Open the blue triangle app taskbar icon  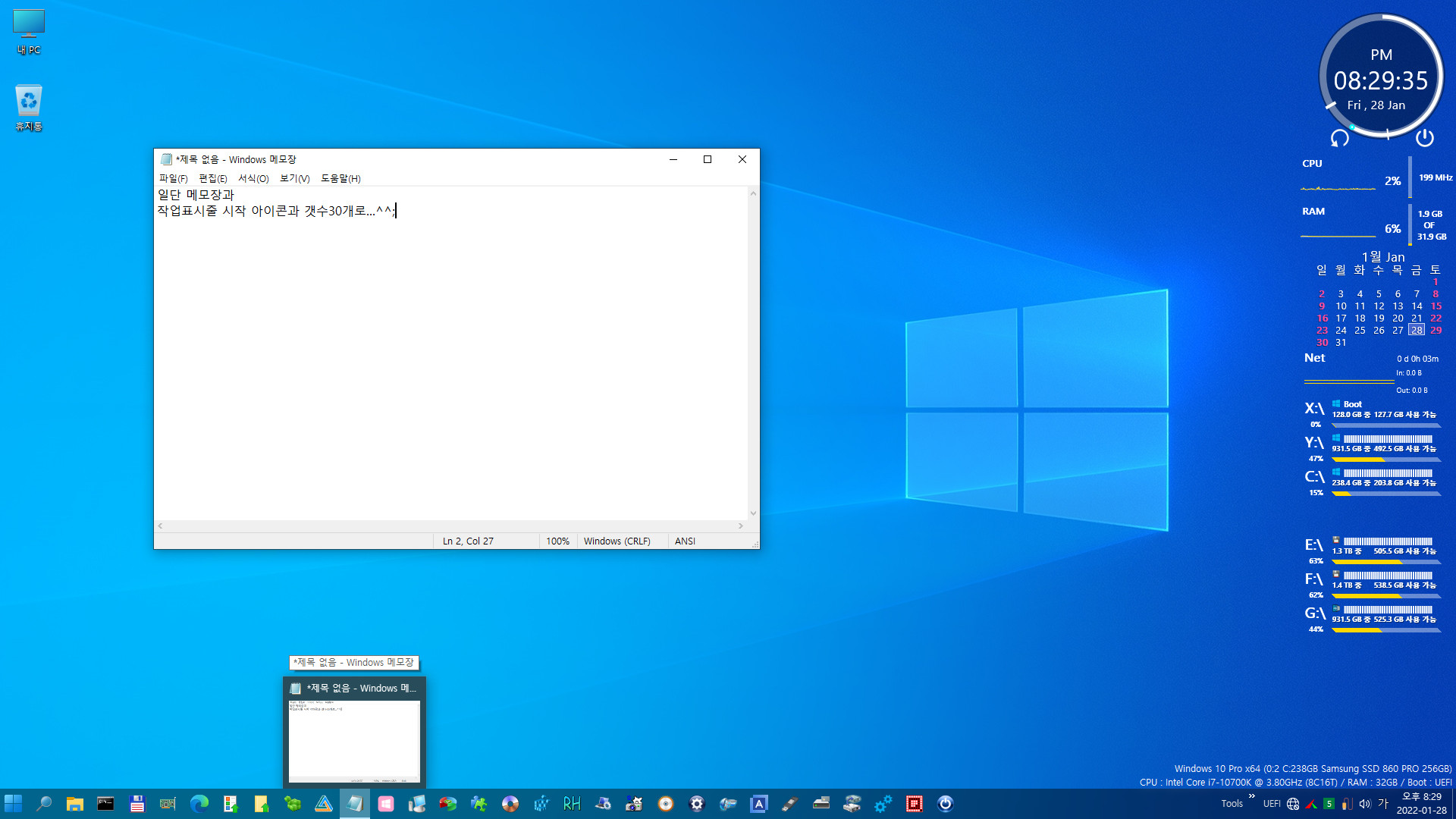point(323,804)
